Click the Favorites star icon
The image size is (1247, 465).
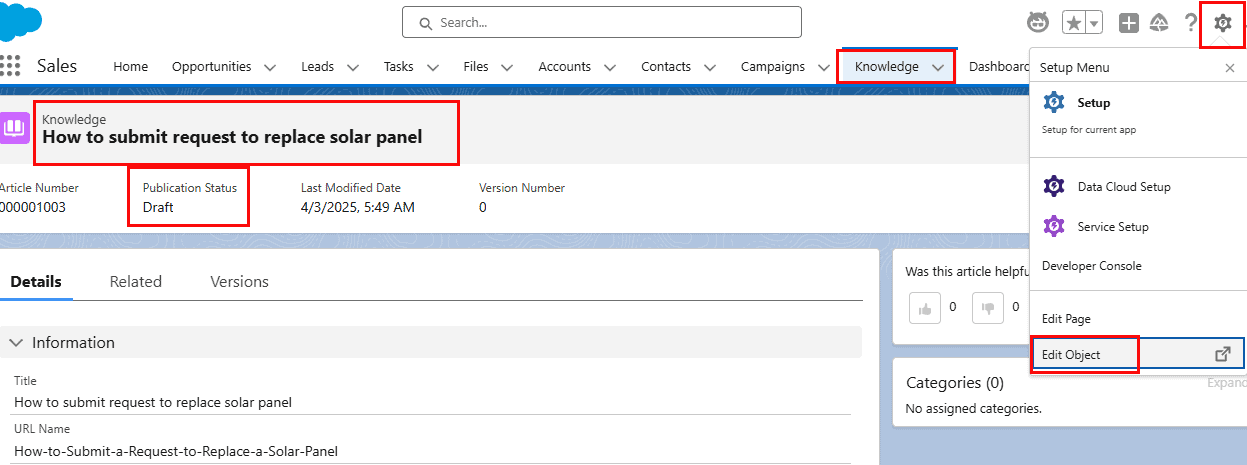[1073, 23]
